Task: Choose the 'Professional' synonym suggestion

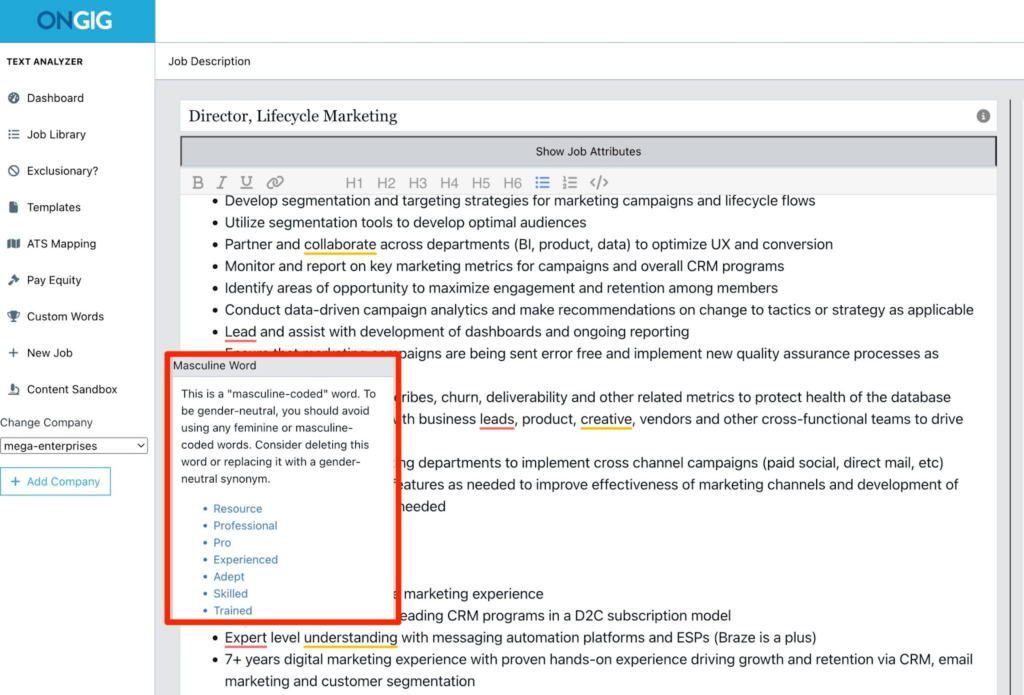Action: (x=245, y=525)
